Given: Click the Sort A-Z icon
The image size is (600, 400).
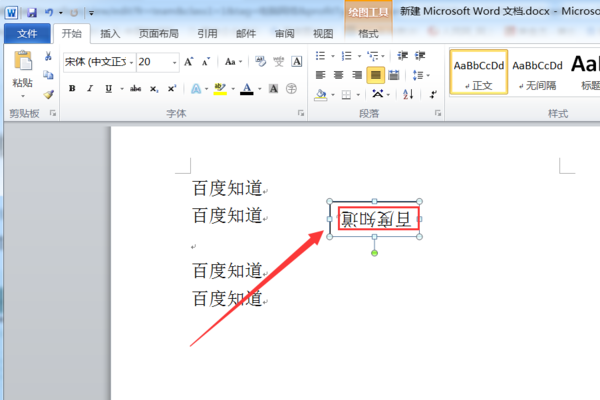Looking at the screenshot, I should point(408,94).
